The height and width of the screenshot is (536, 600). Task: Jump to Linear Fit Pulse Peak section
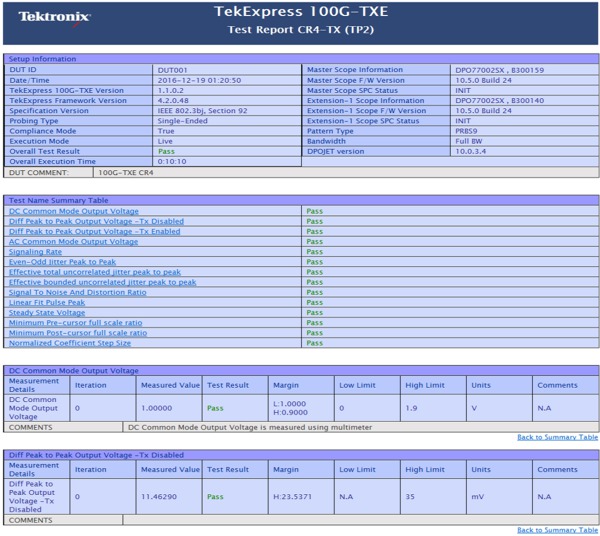tap(47, 302)
